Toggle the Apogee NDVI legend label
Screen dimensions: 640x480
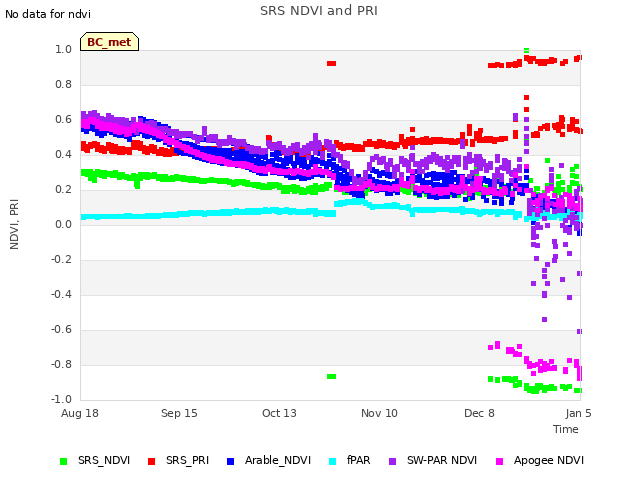click(549, 460)
